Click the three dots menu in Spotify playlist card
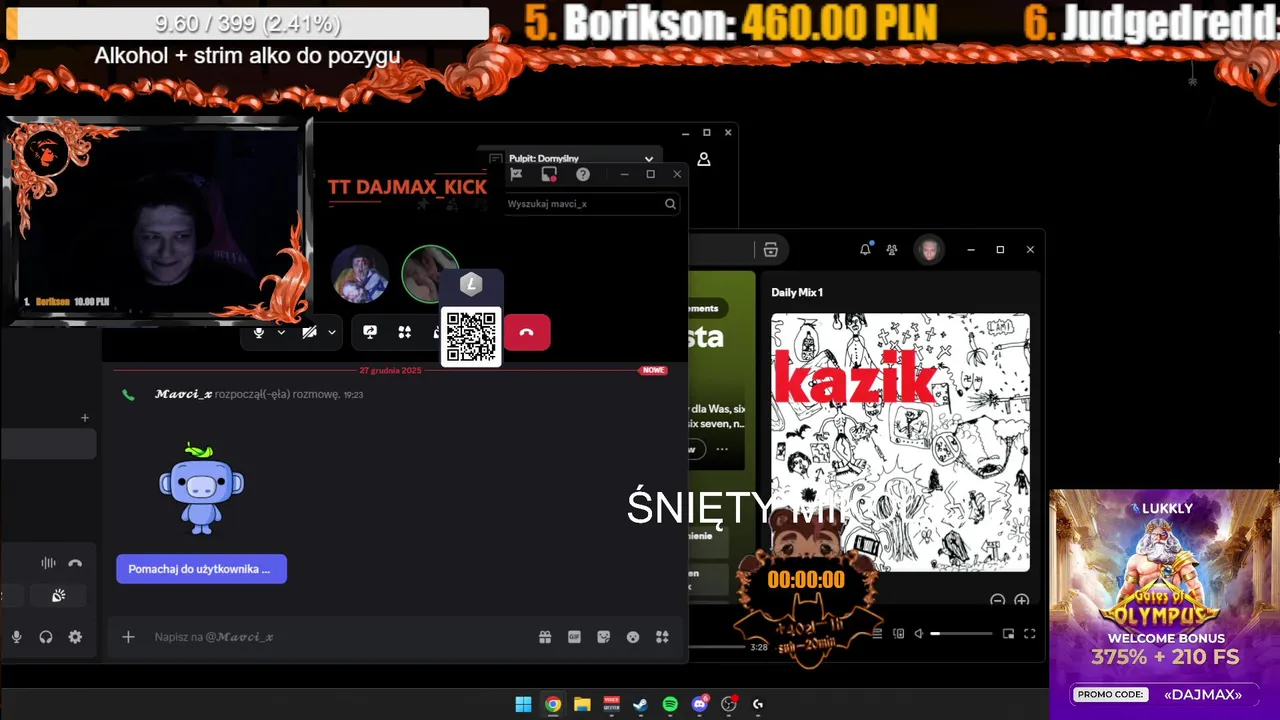This screenshot has width=1280, height=720. (722, 449)
